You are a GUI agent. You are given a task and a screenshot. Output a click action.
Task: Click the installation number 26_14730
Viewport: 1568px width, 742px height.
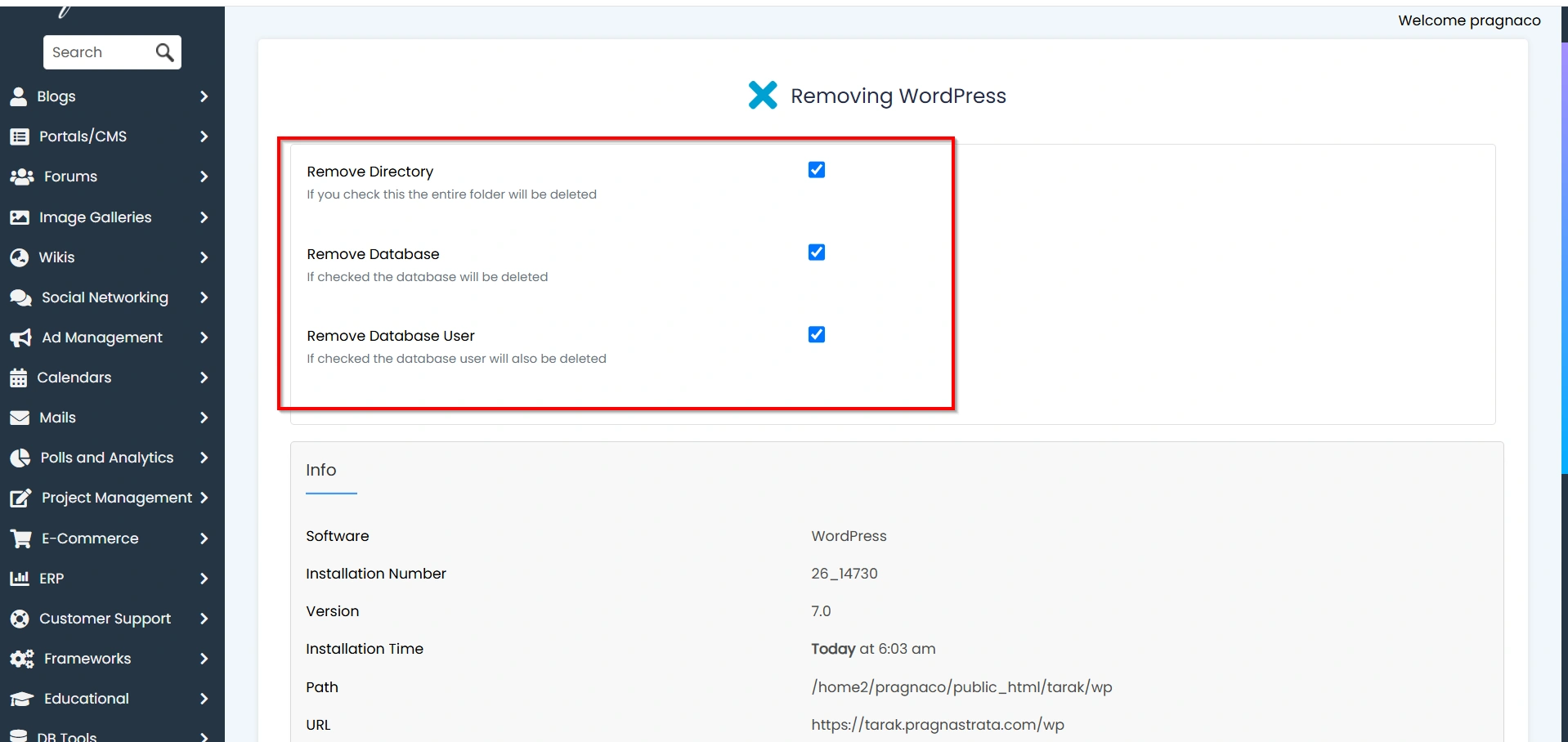(844, 574)
